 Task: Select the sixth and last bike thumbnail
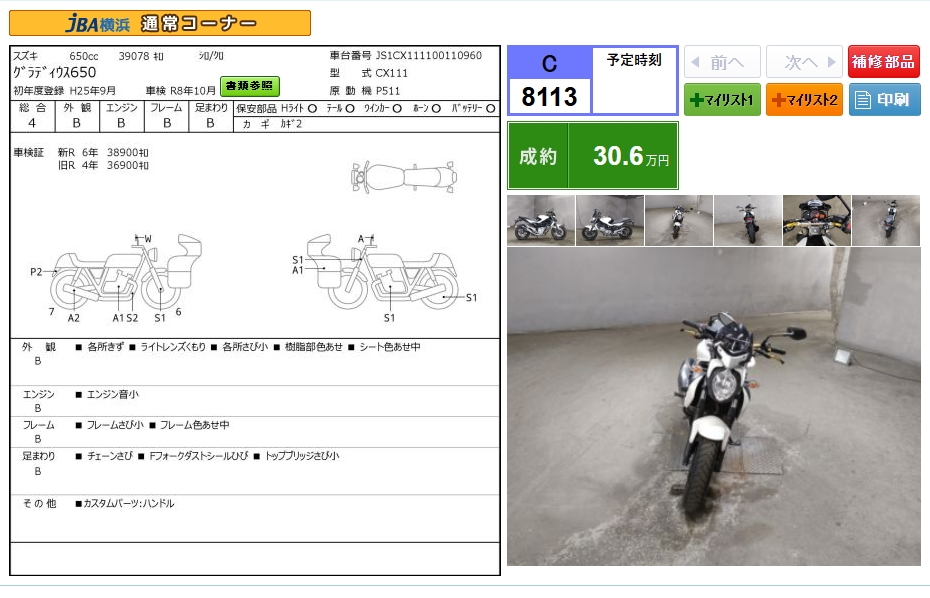(x=885, y=220)
